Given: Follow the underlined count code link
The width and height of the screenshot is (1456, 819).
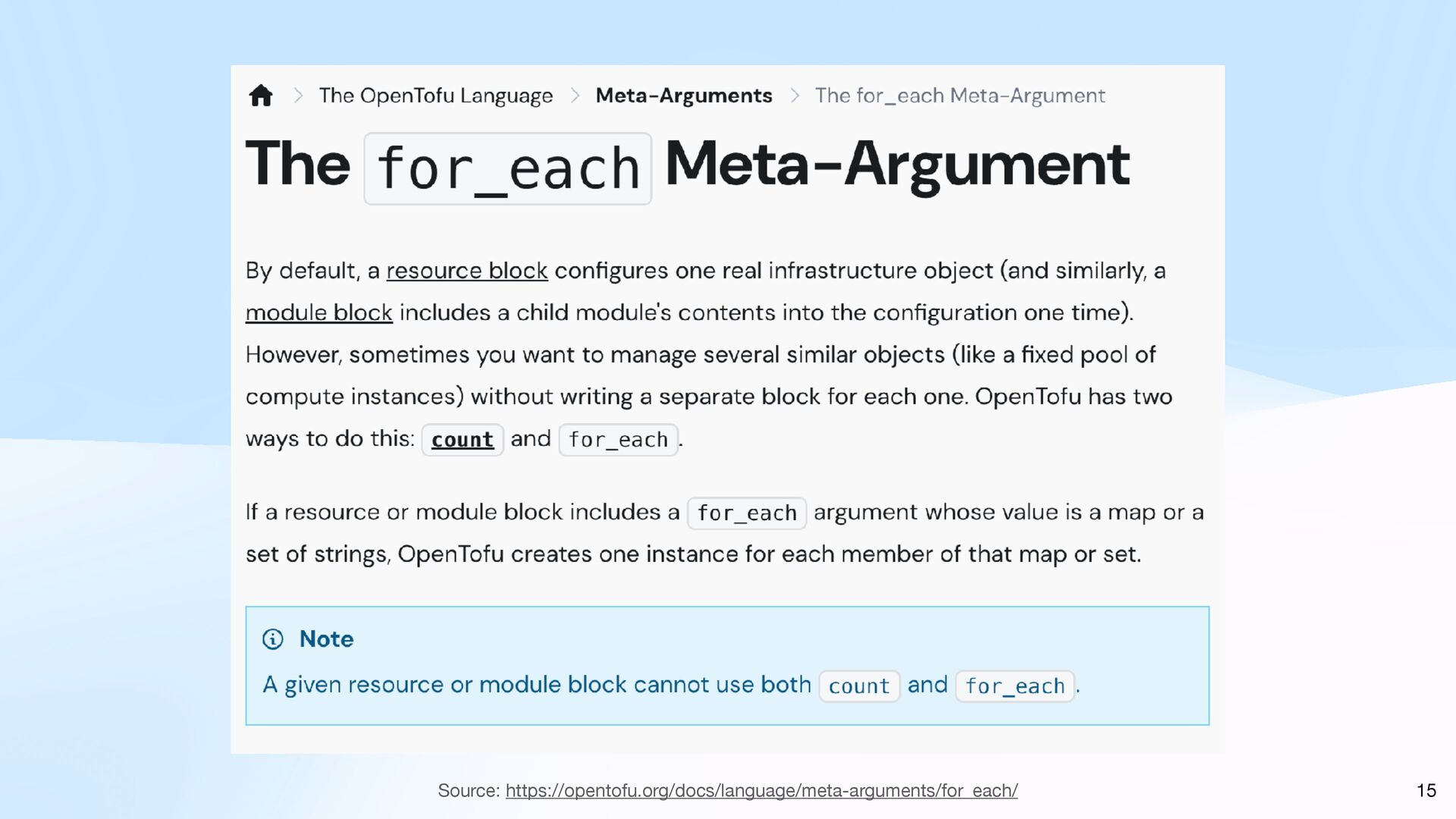Looking at the screenshot, I should pyautogui.click(x=463, y=440).
